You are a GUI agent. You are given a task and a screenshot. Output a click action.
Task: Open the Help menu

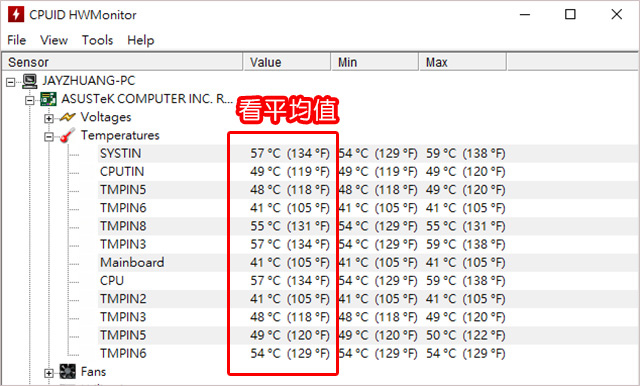140,40
